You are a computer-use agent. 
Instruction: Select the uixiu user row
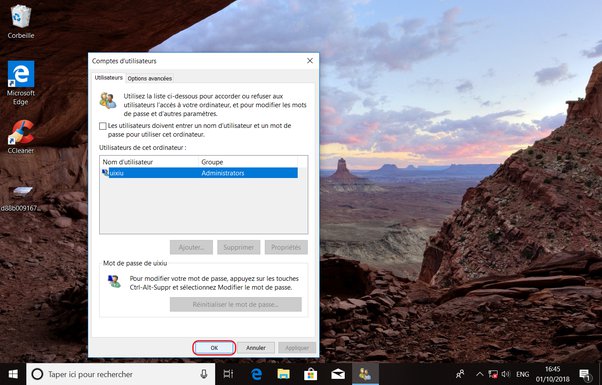[199, 173]
